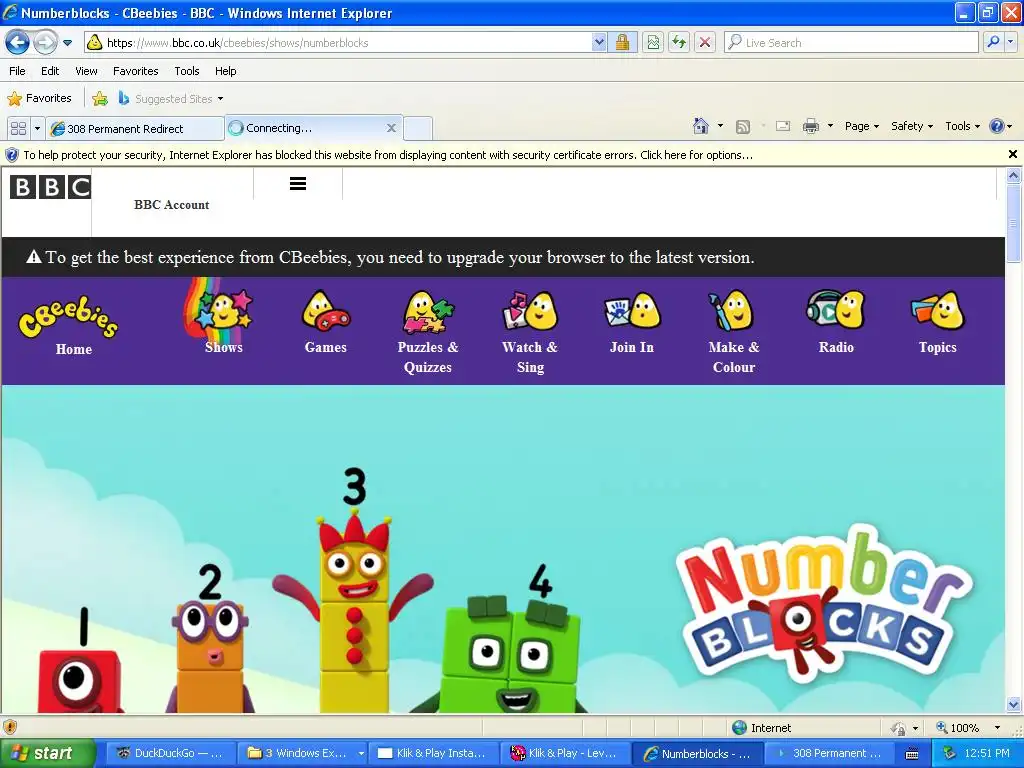This screenshot has height=768, width=1024.
Task: Open the File menu
Action: (18, 71)
